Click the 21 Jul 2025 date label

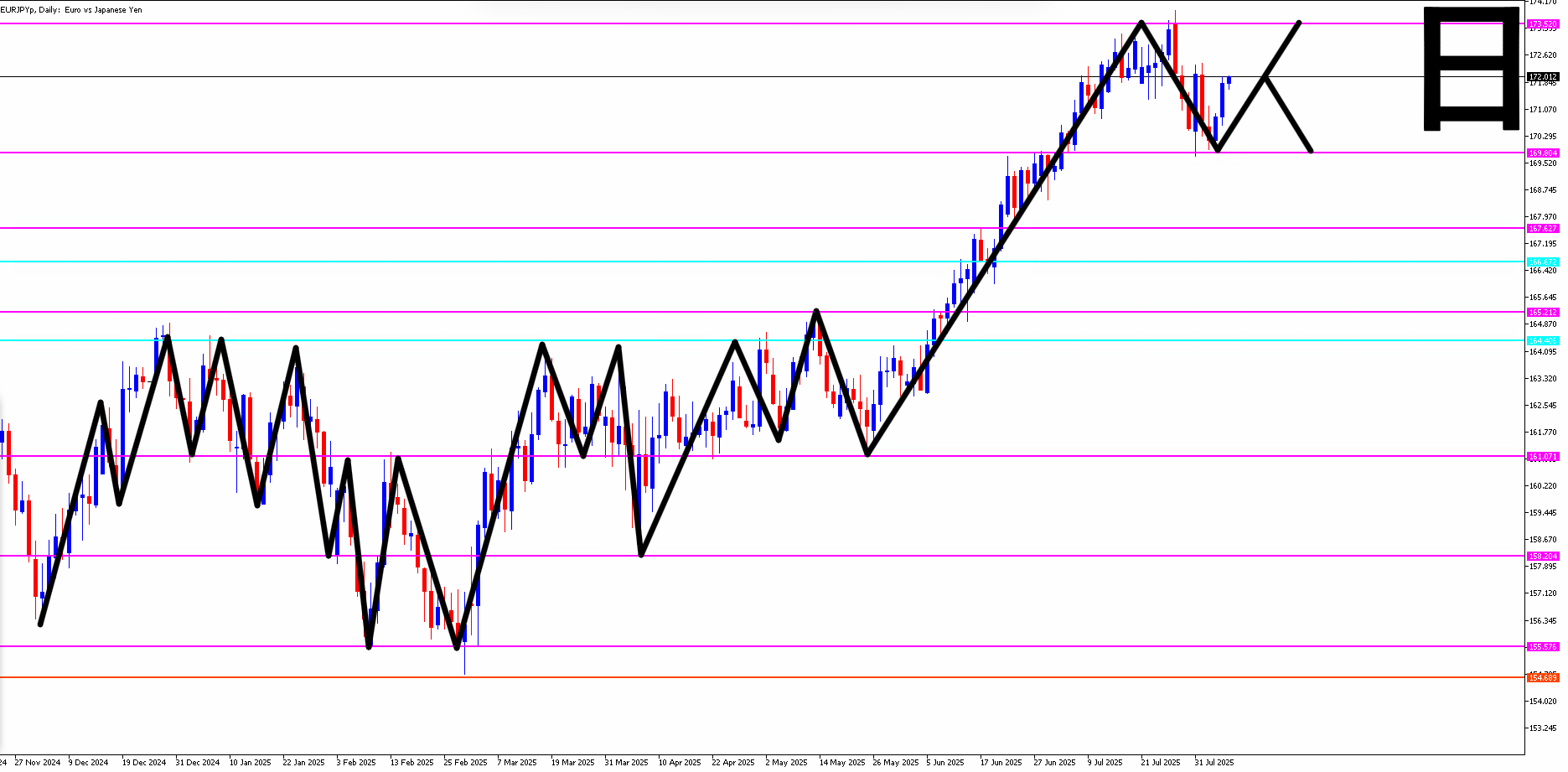[1160, 762]
